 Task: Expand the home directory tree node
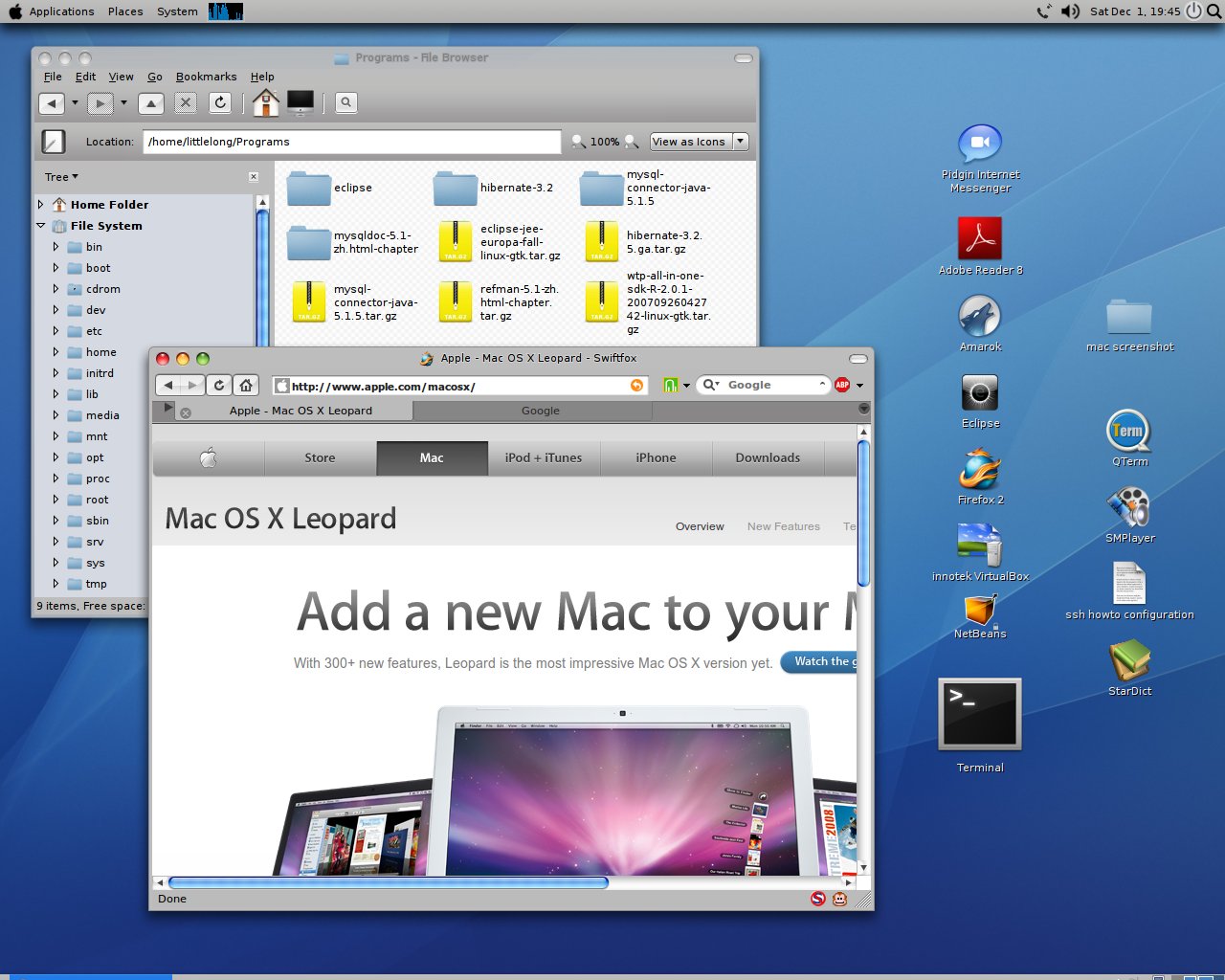pyautogui.click(x=56, y=352)
